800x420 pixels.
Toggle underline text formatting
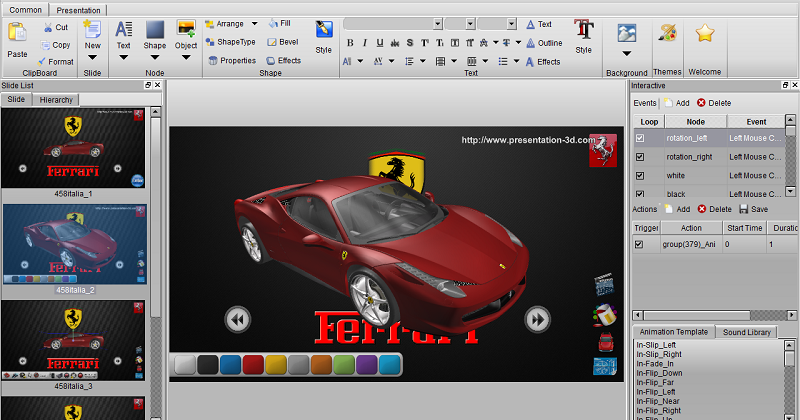pos(380,43)
